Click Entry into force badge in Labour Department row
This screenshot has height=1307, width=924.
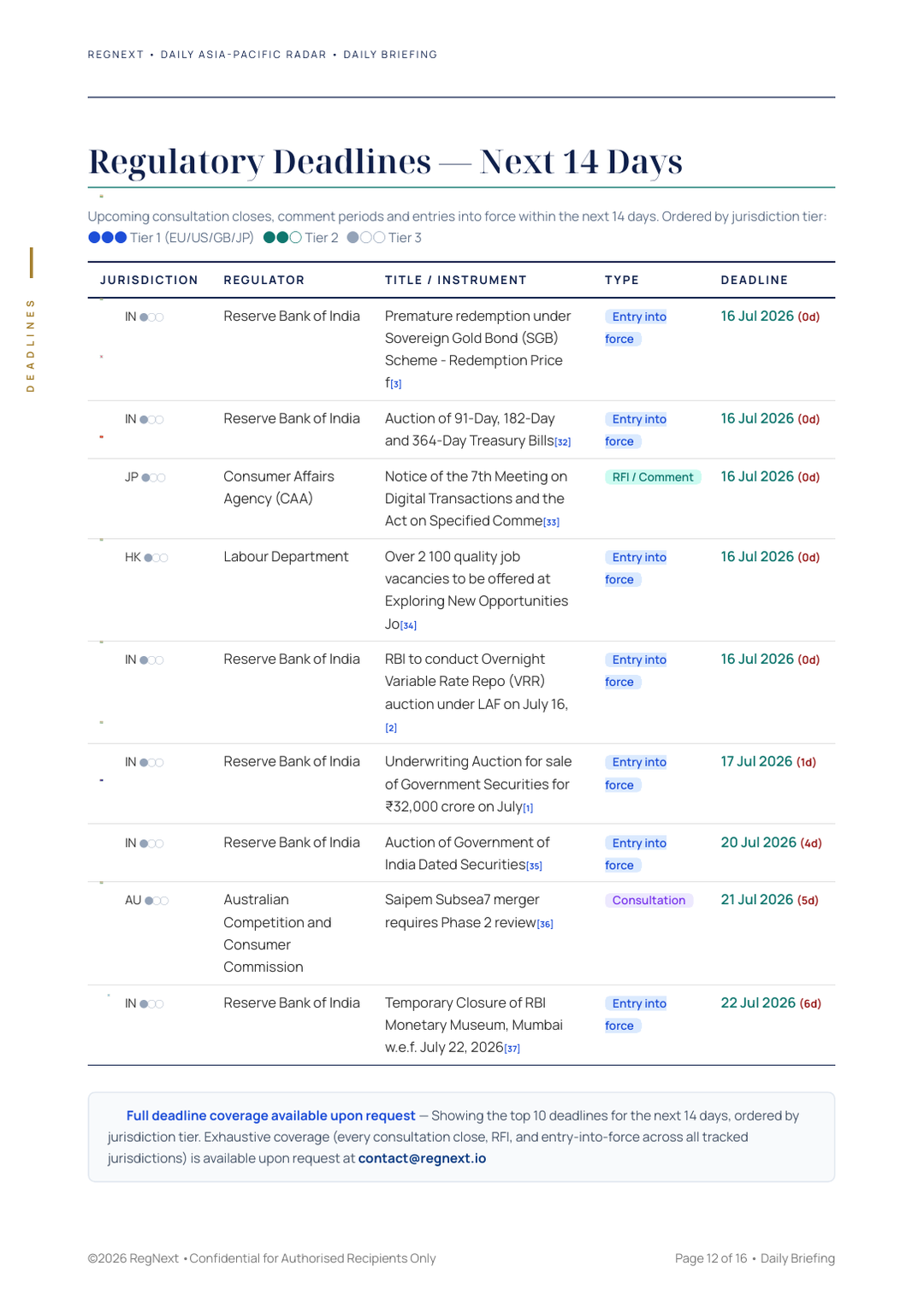(636, 569)
